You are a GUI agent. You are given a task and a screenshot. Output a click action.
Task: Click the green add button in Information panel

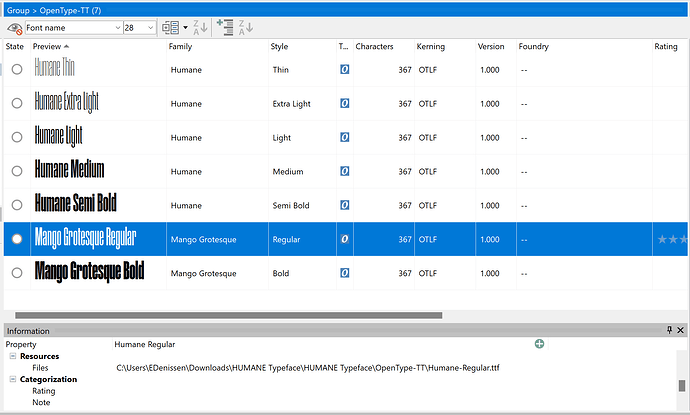540,344
